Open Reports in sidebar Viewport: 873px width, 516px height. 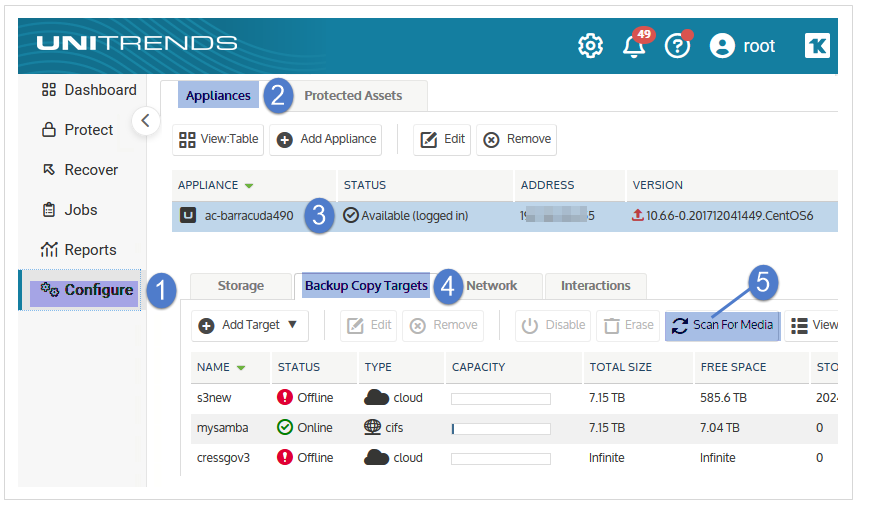[79, 250]
